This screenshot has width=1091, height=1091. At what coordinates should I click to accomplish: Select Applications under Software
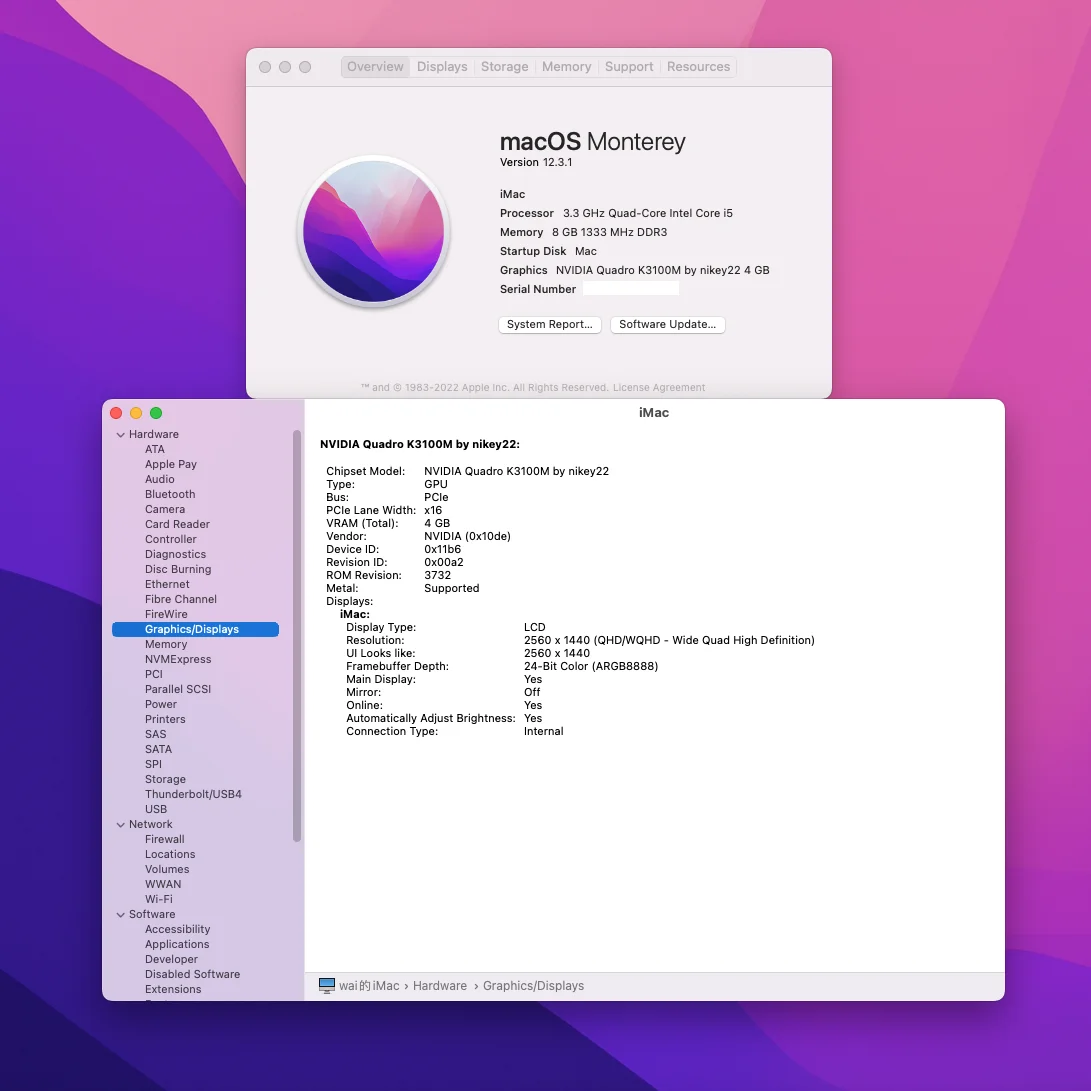pos(177,944)
